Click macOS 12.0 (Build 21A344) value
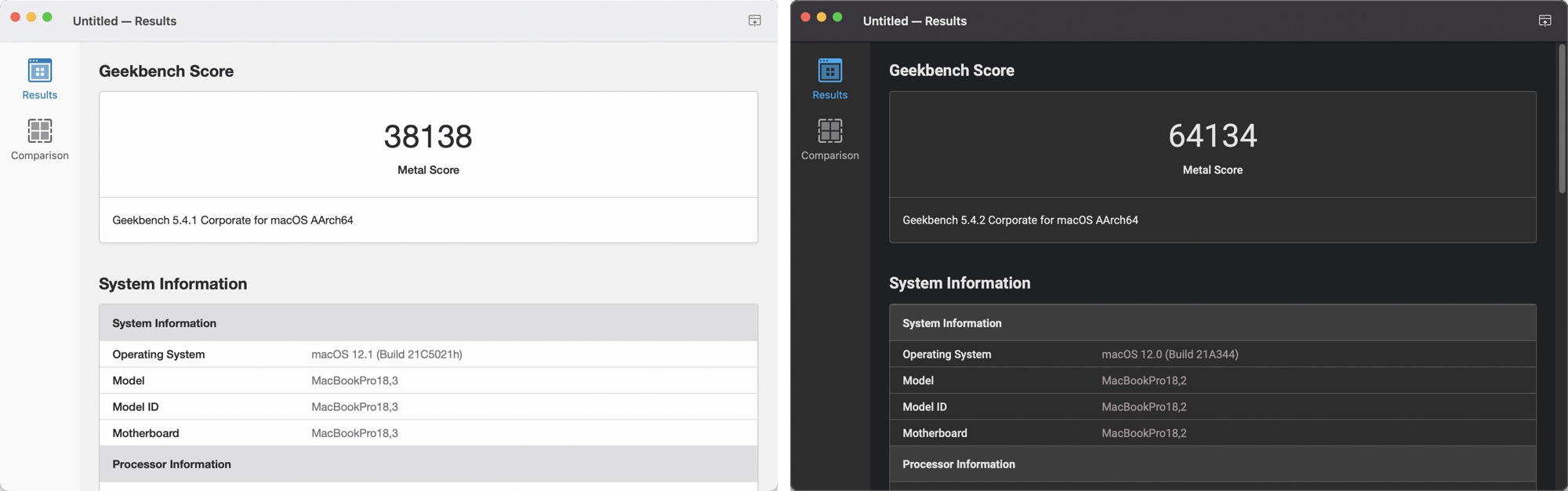Screen dimensions: 1568x491 (x=1170, y=355)
